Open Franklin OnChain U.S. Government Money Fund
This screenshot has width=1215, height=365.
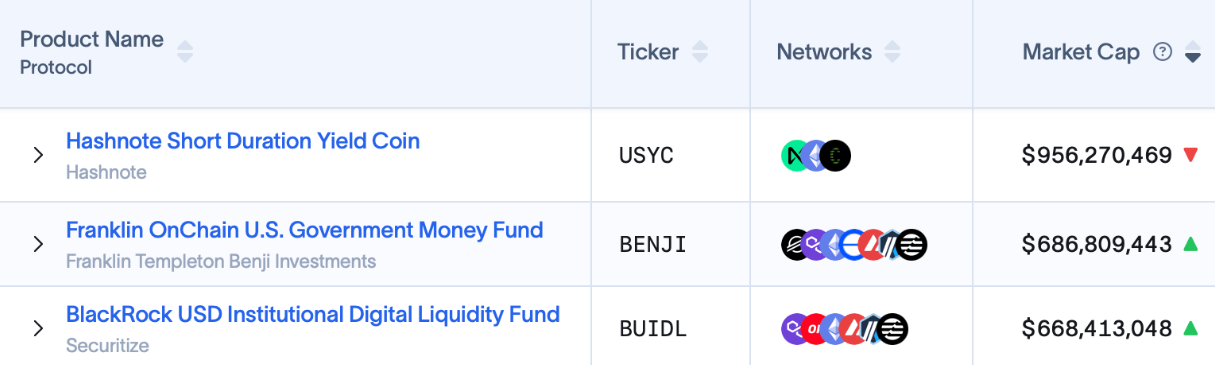tap(305, 230)
